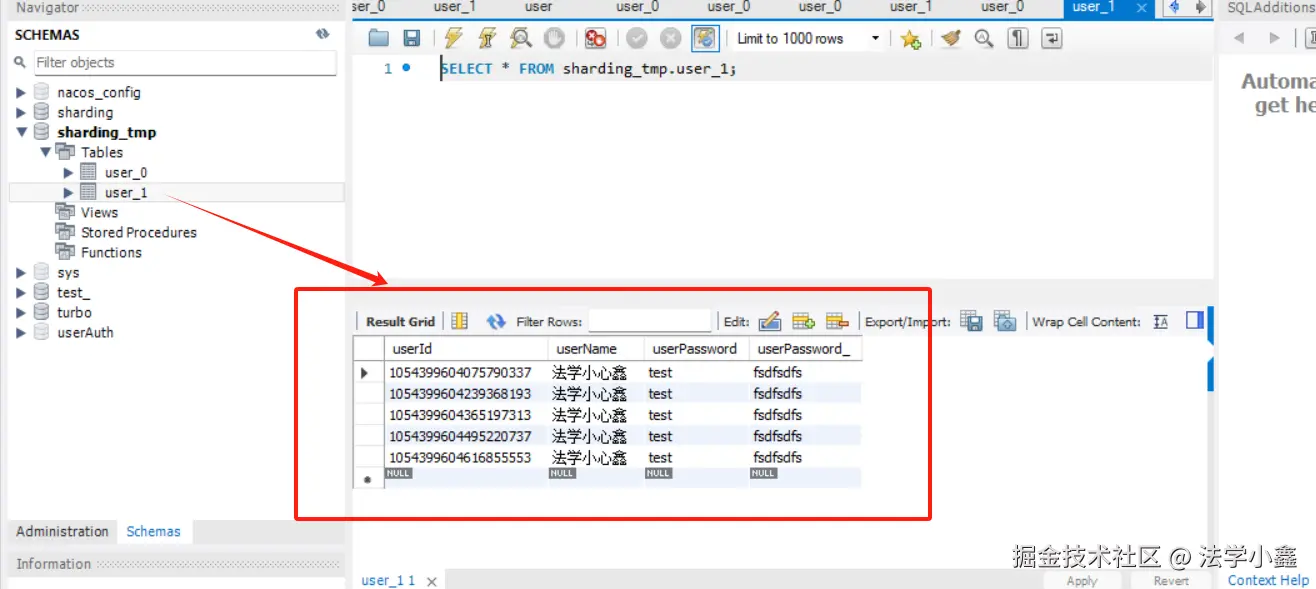Image resolution: width=1316 pixels, height=589 pixels.
Task: Toggle stop-on-error execution icon
Action: (596, 38)
